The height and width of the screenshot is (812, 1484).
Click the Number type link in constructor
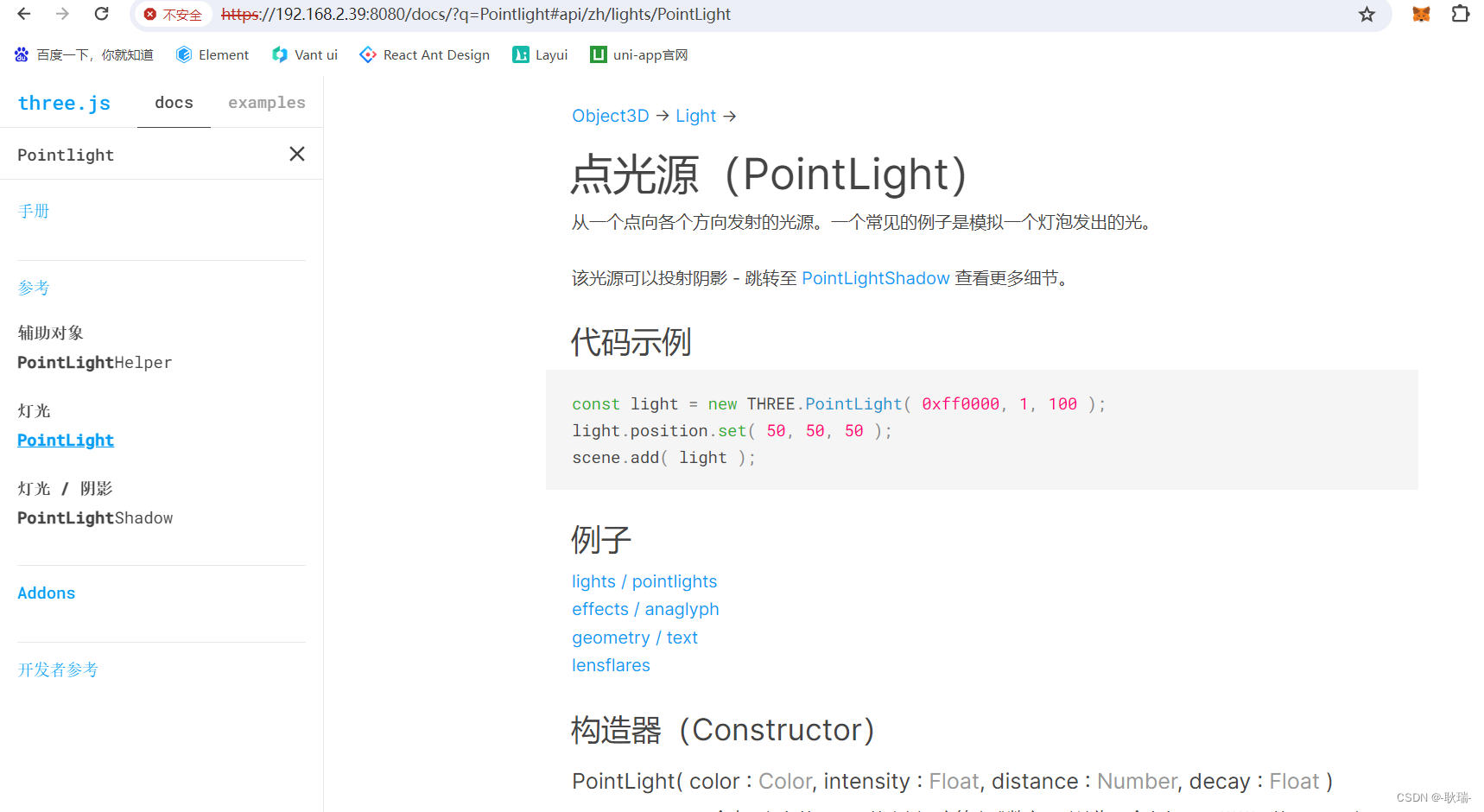pos(1137,781)
